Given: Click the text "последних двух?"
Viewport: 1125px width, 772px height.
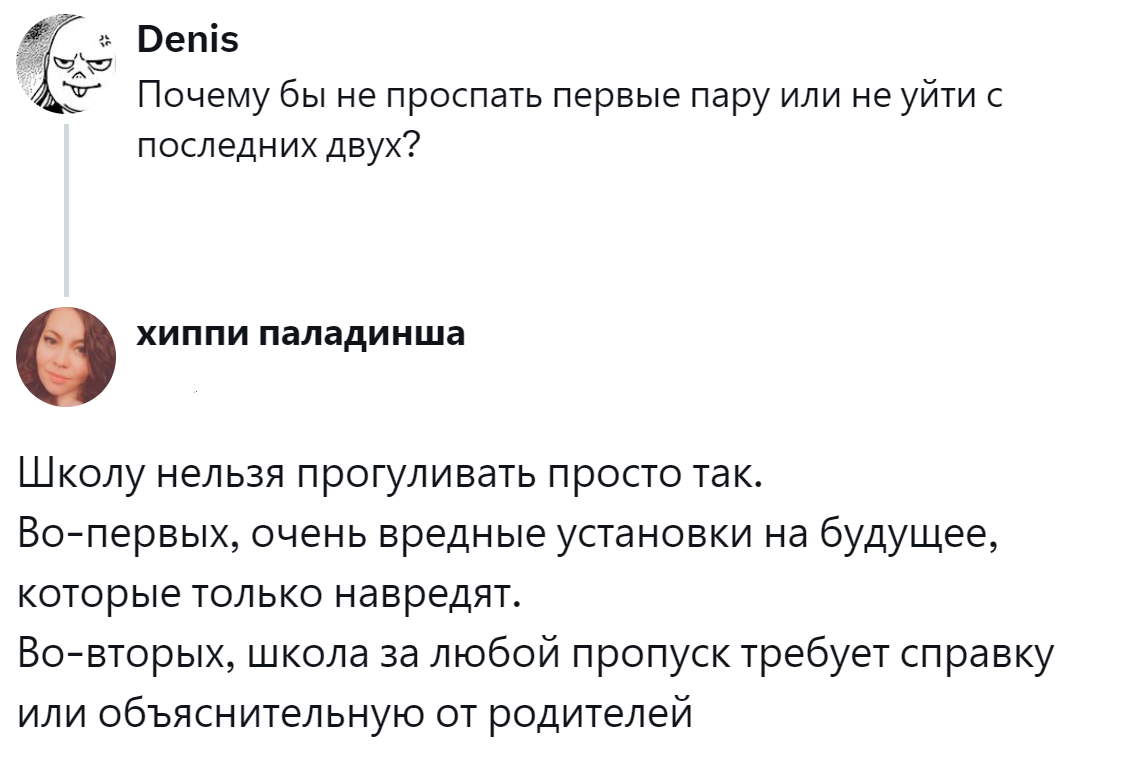Looking at the screenshot, I should tap(277, 146).
